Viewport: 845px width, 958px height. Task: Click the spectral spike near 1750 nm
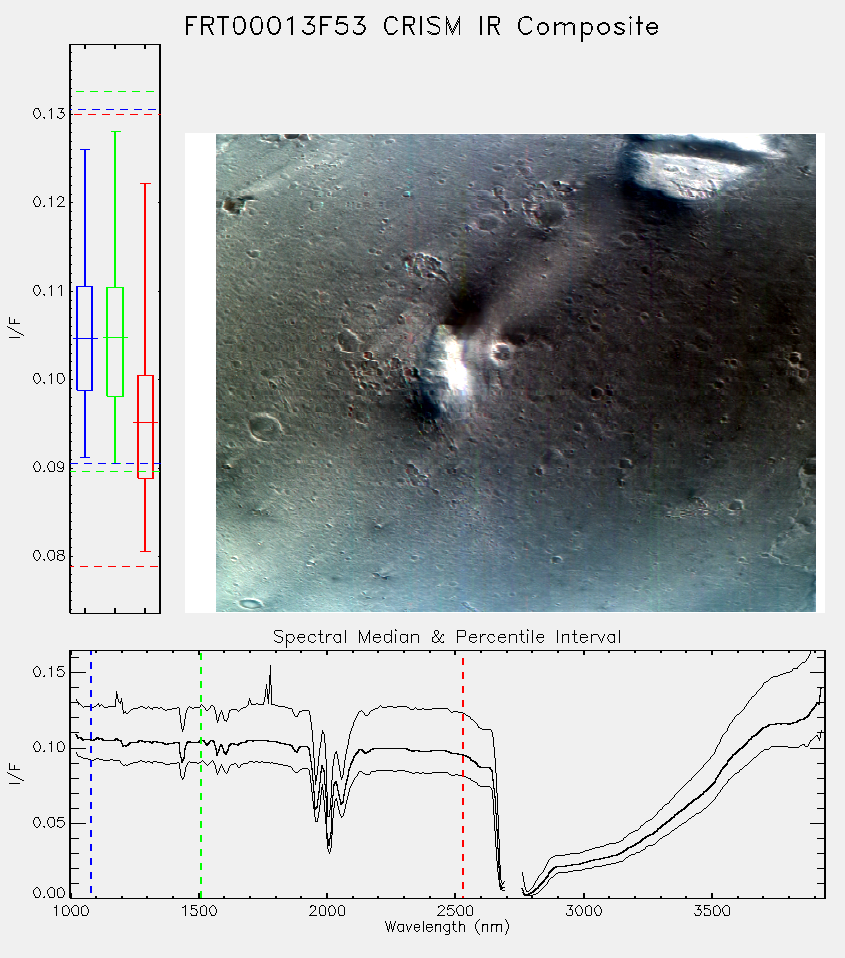pos(270,683)
